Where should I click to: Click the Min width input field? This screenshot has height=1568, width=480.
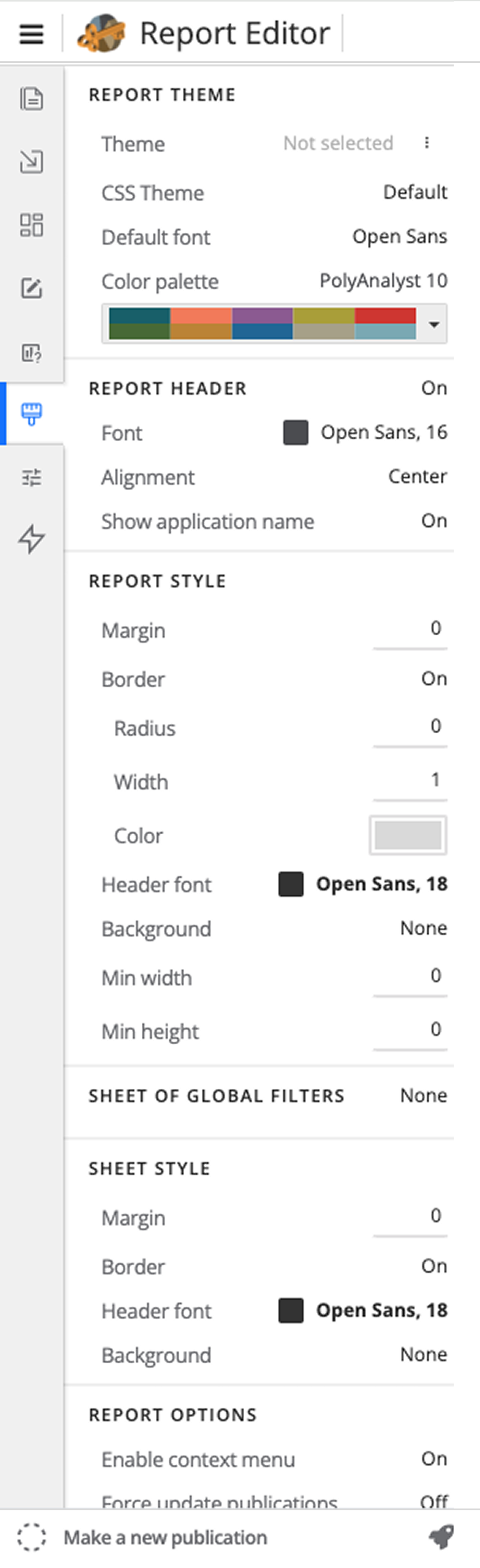[x=410, y=977]
